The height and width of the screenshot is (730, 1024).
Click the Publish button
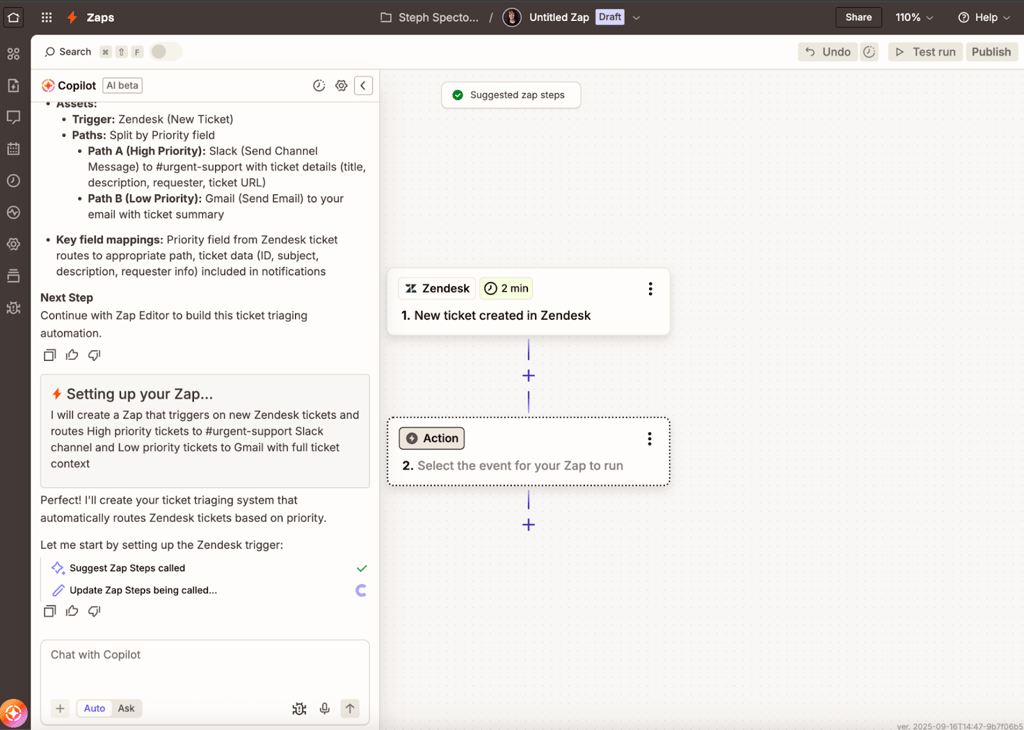[x=990, y=51]
